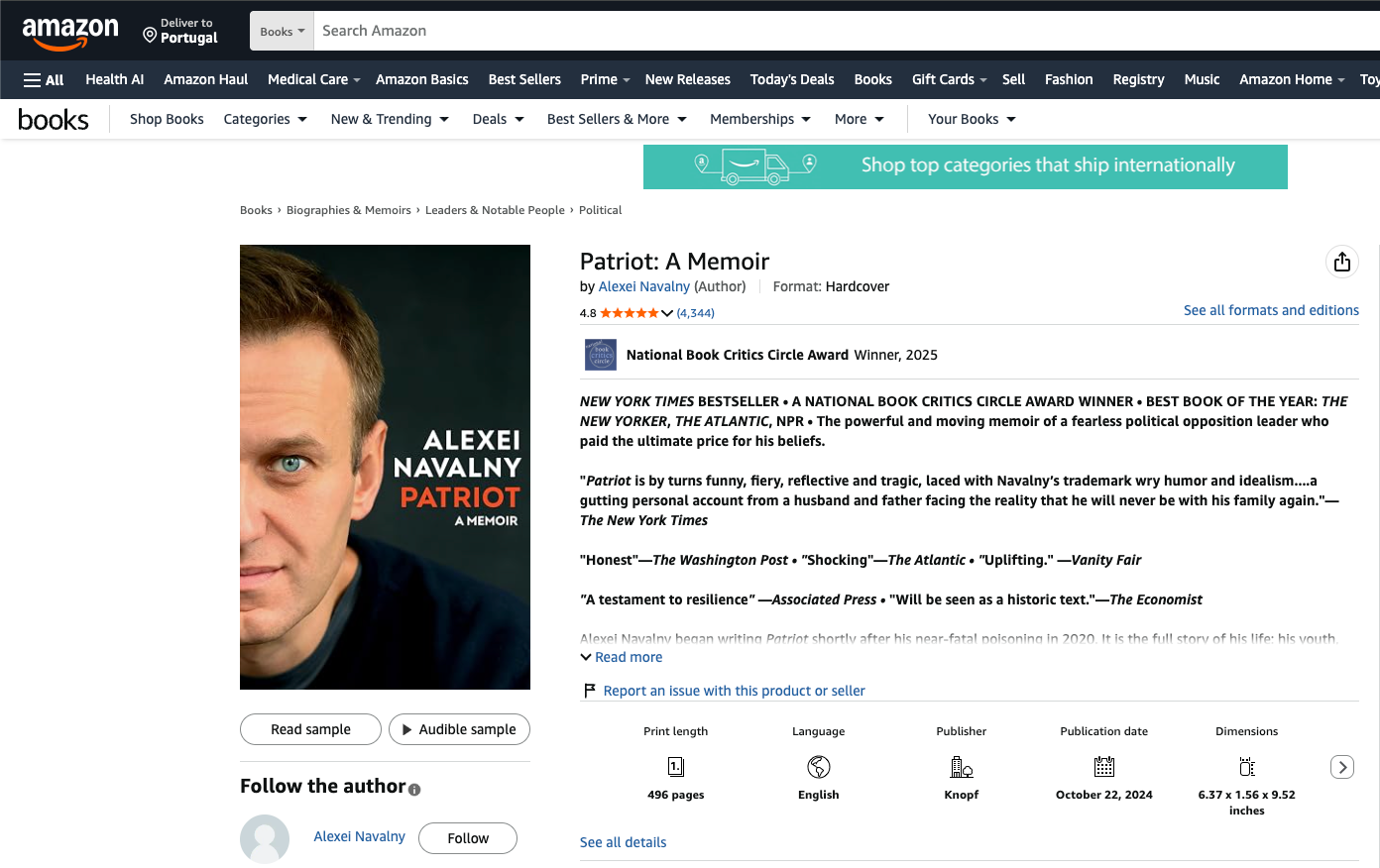Screen dimensions: 1380x868
Task: Open New Releases
Action: coord(688,79)
